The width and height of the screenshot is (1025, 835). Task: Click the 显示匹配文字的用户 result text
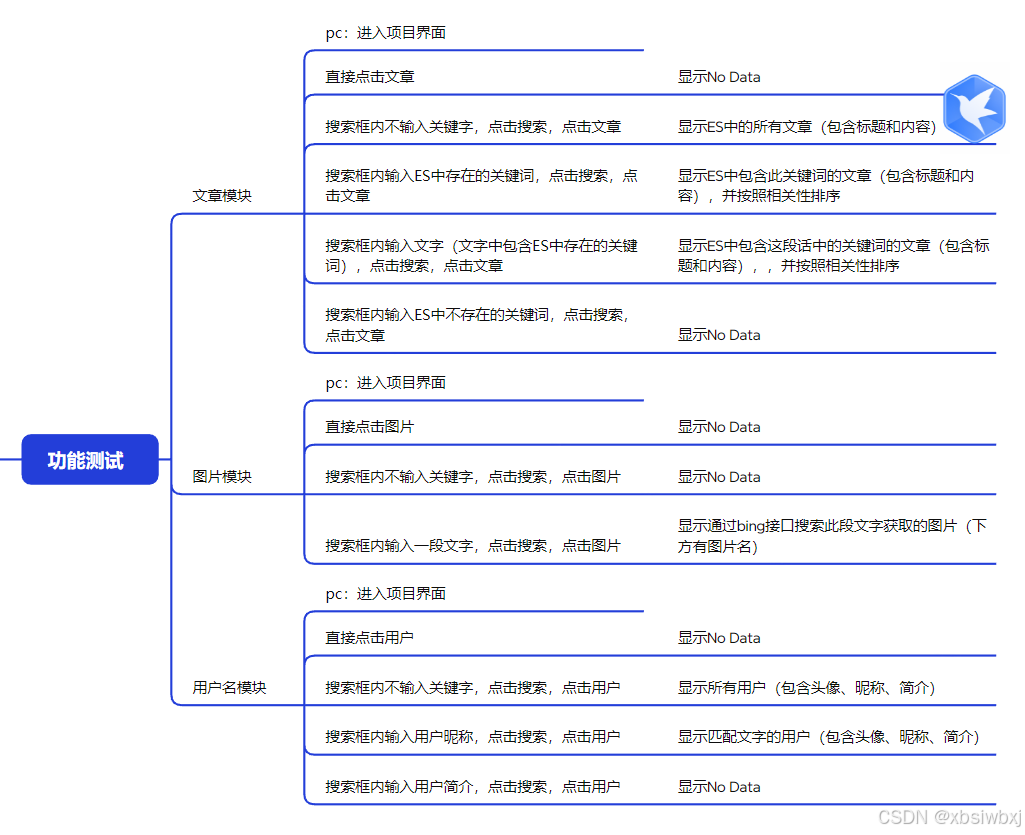(829, 736)
